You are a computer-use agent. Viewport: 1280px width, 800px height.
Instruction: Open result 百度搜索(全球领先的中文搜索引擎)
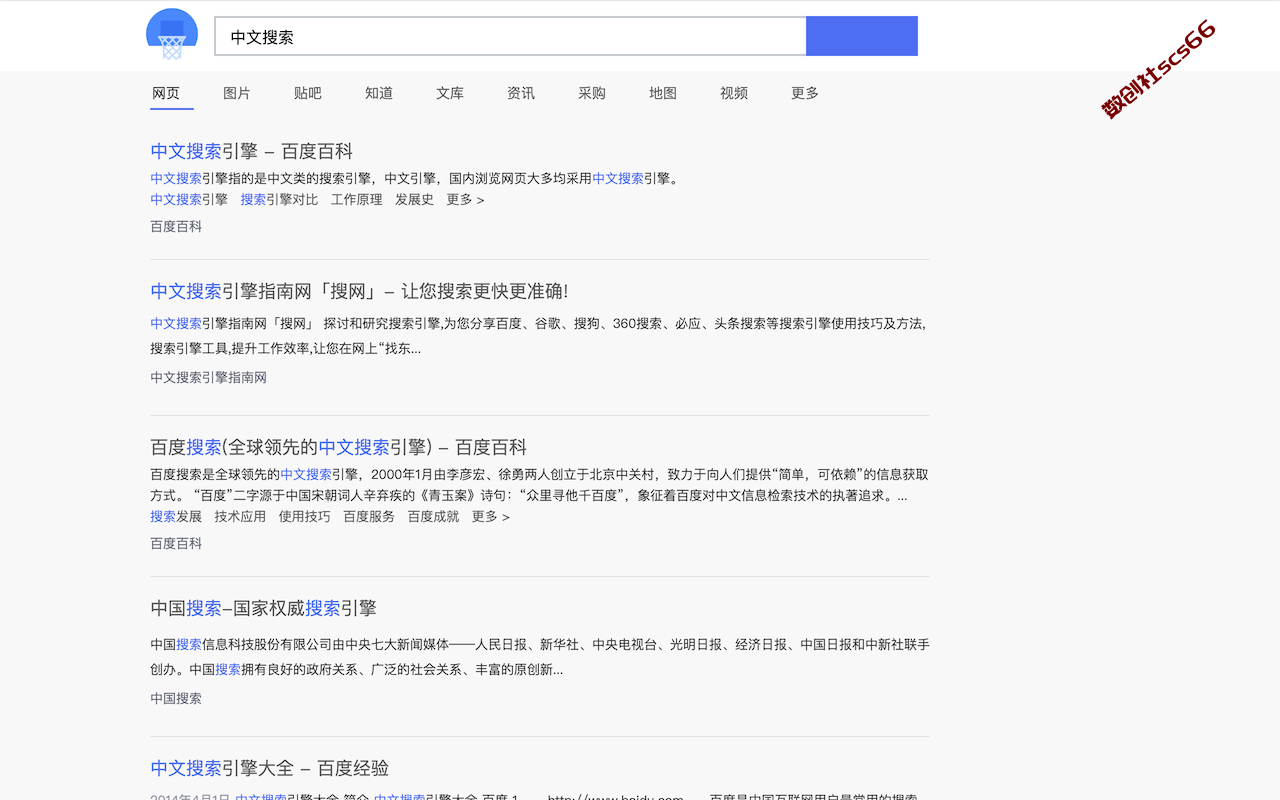point(339,448)
